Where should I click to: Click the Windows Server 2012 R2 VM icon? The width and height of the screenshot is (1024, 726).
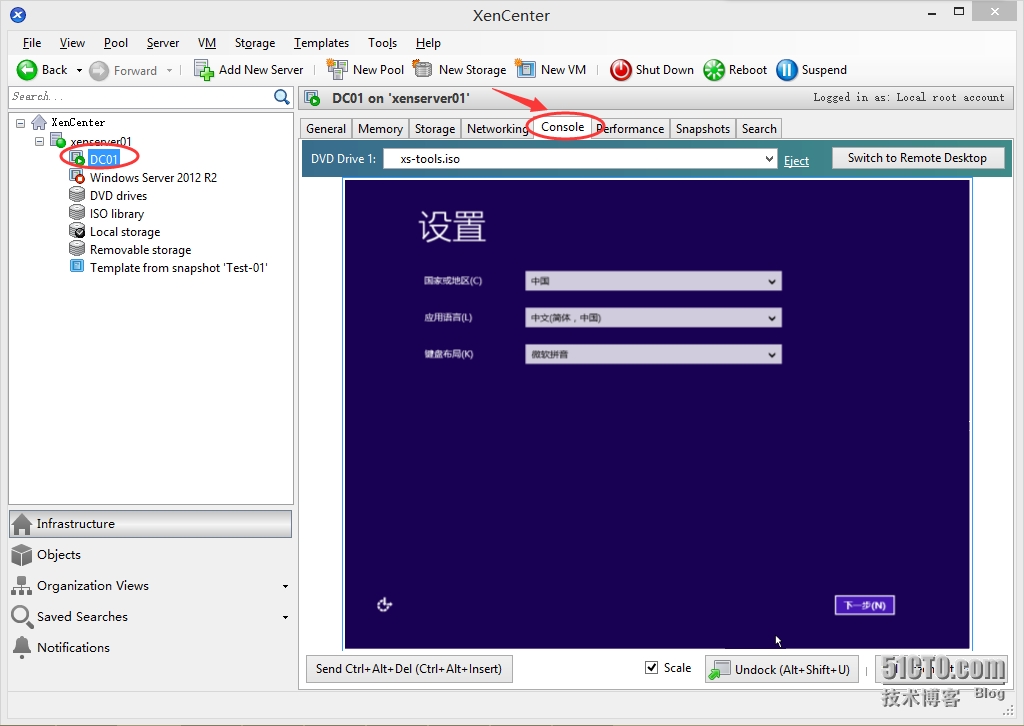pos(77,177)
